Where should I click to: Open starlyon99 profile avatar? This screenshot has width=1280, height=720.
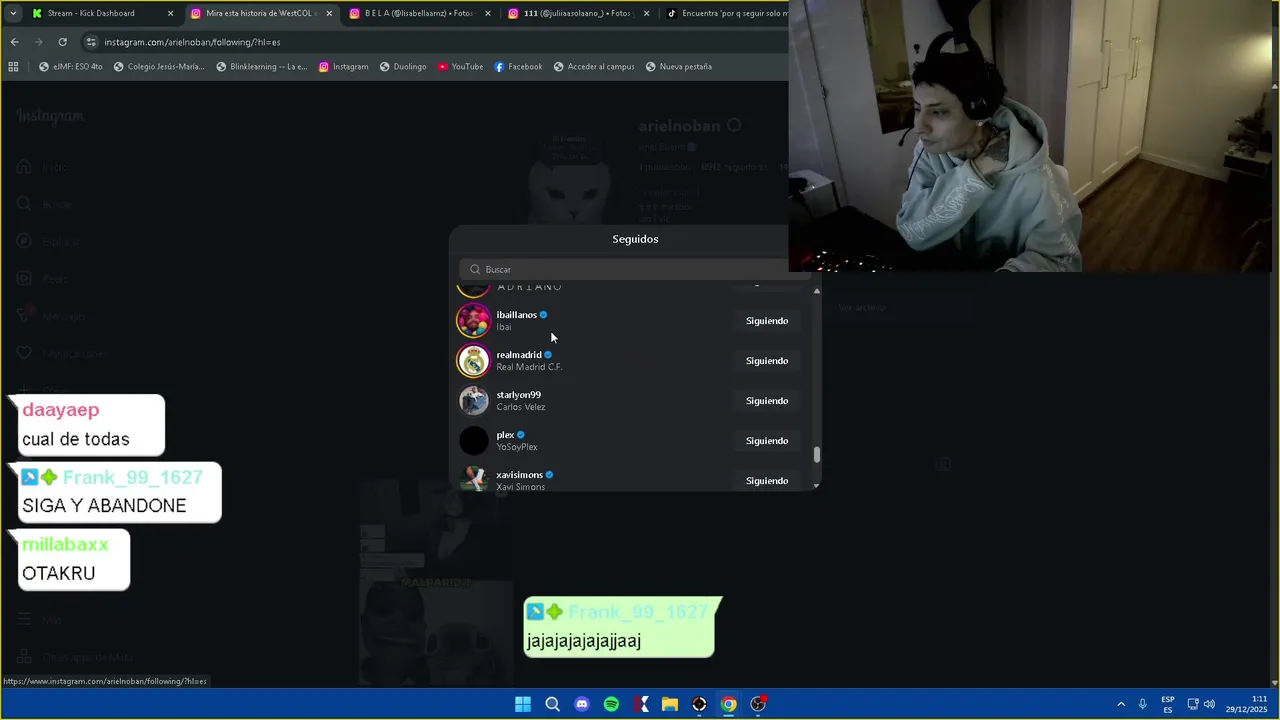473,400
